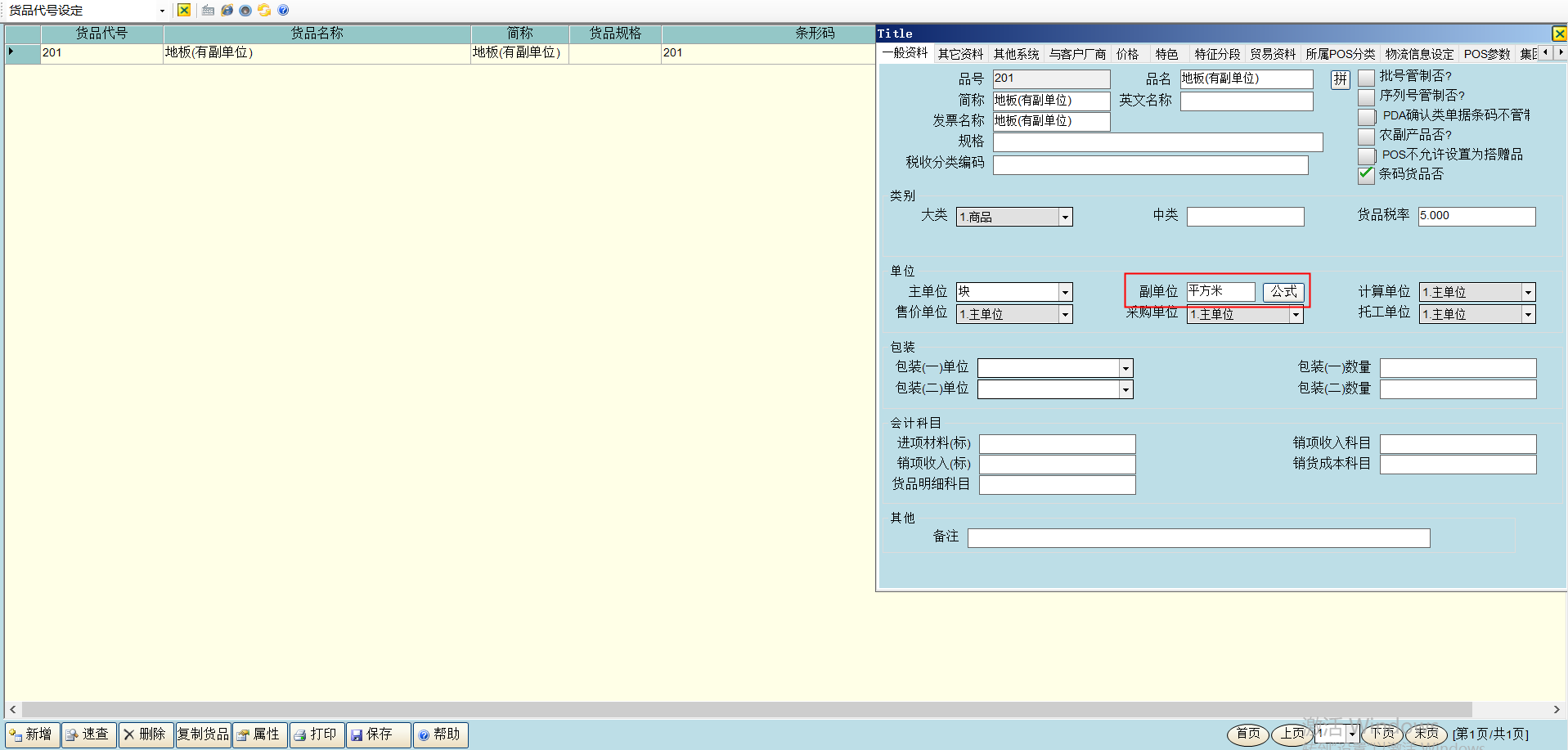
Task: Expand the 采购单位 dropdown
Action: point(1296,315)
